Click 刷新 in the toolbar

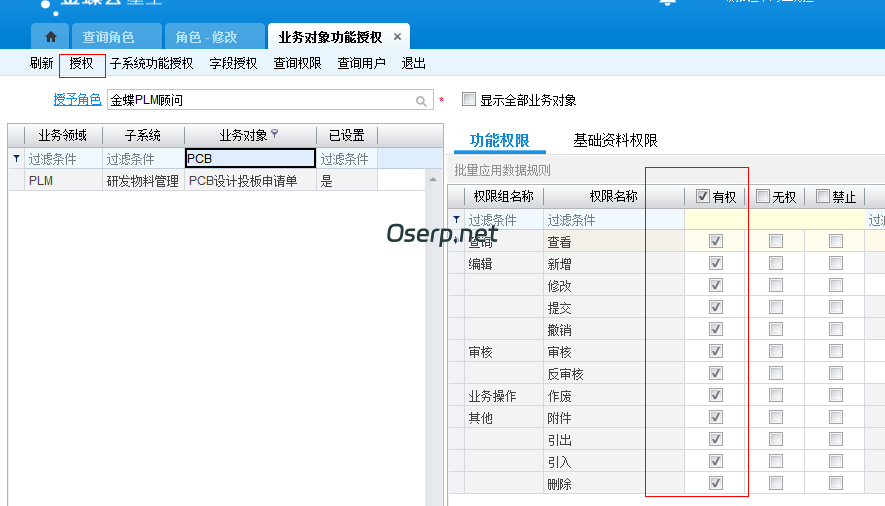click(42, 63)
